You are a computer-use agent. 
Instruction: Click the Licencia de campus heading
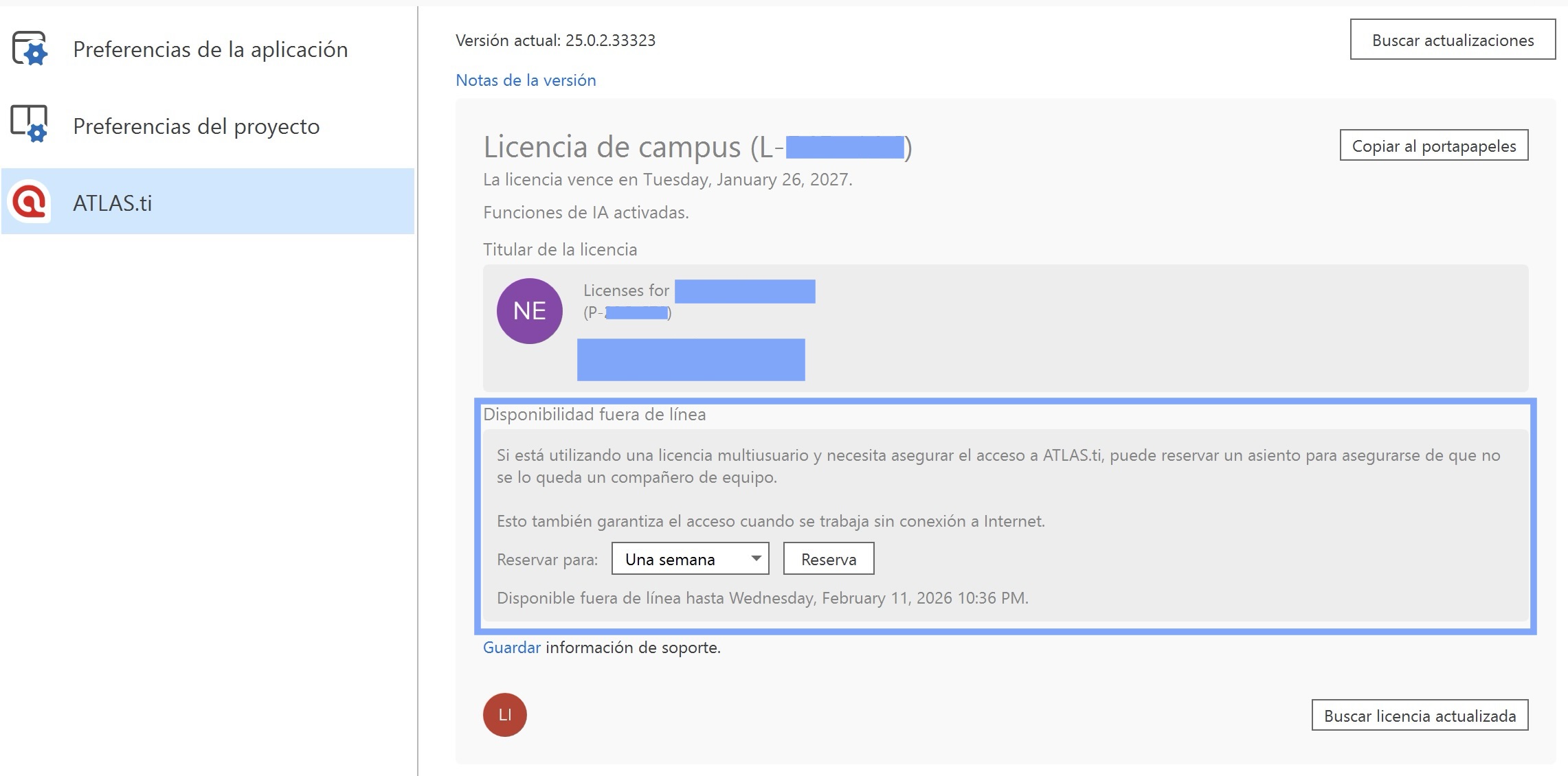coord(612,147)
